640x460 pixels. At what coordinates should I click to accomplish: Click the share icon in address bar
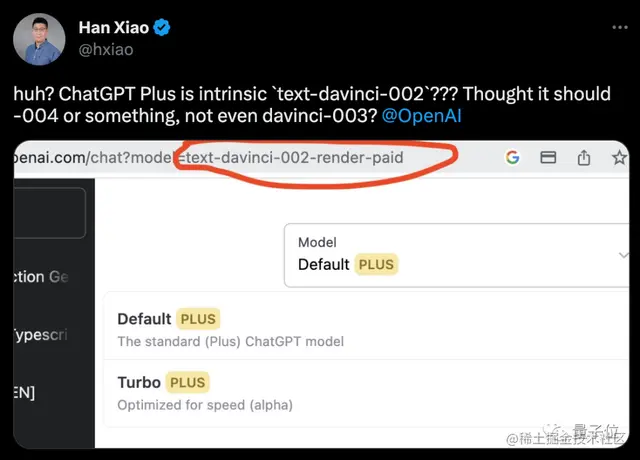pyautogui.click(x=584, y=157)
